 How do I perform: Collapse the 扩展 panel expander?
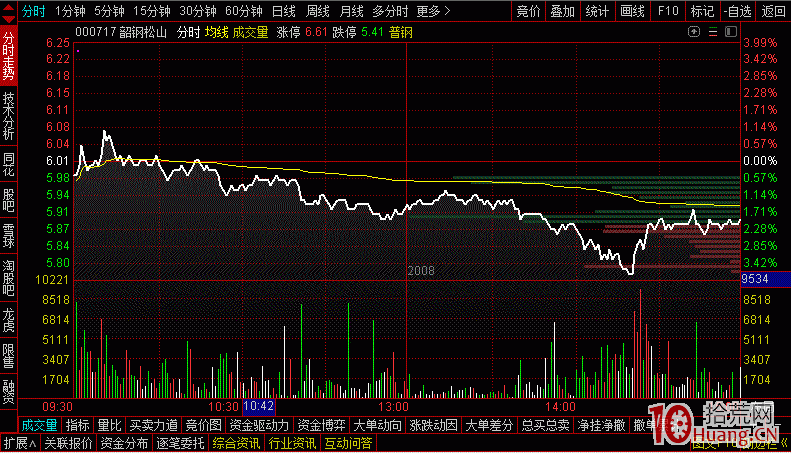[20, 443]
